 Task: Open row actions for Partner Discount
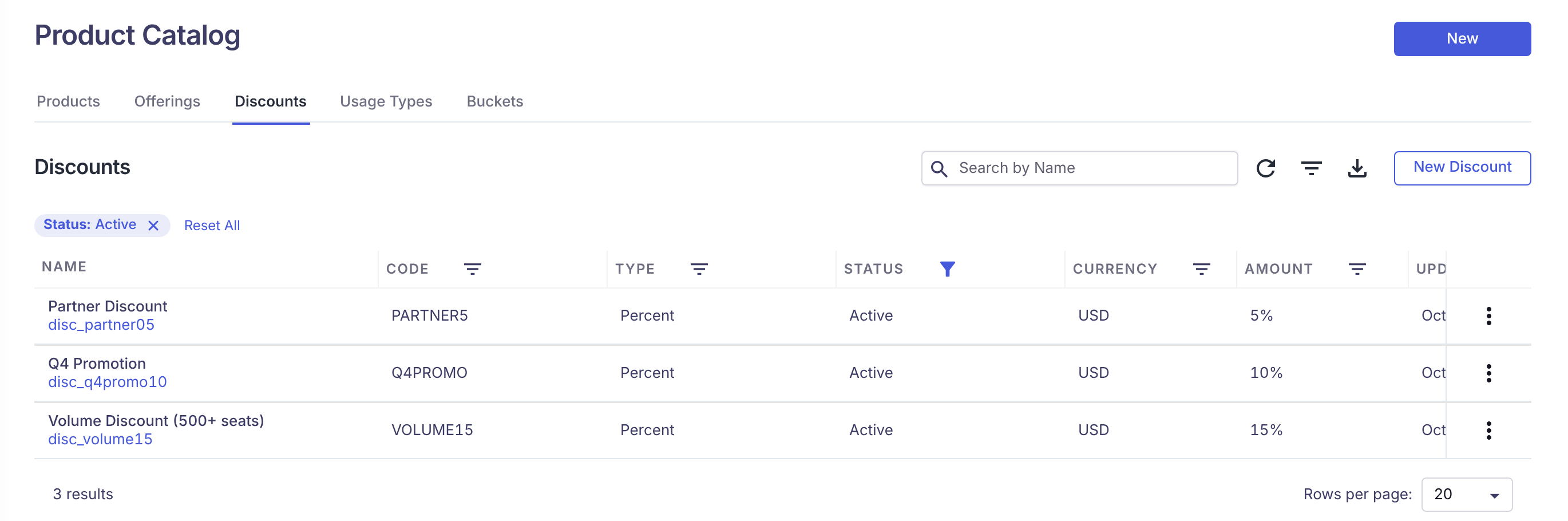[x=1488, y=316]
